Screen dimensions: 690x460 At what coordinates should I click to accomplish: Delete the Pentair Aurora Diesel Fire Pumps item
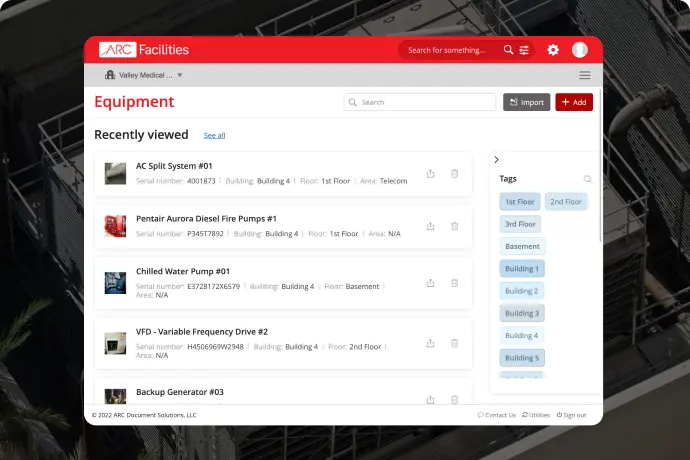click(x=455, y=226)
